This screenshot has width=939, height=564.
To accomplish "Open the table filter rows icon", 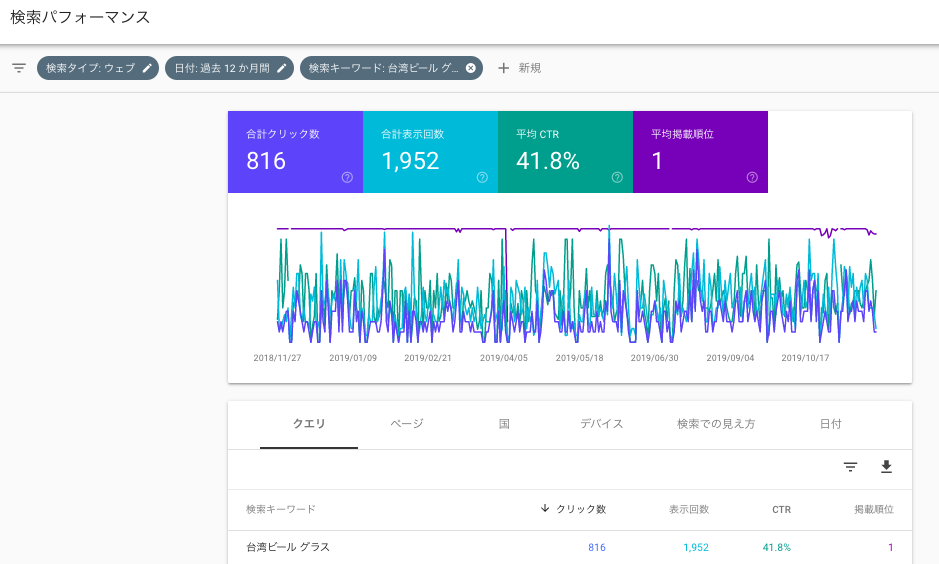I will 850,467.
